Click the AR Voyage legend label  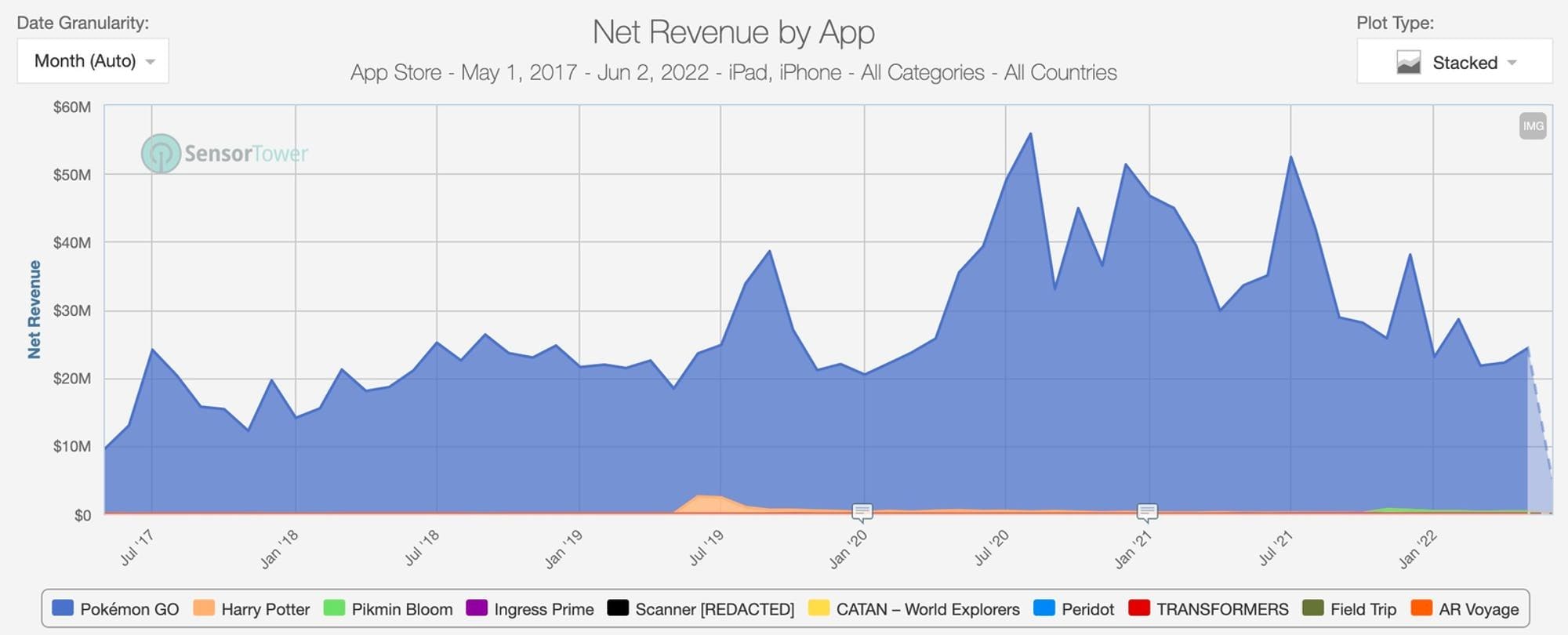[1479, 609]
